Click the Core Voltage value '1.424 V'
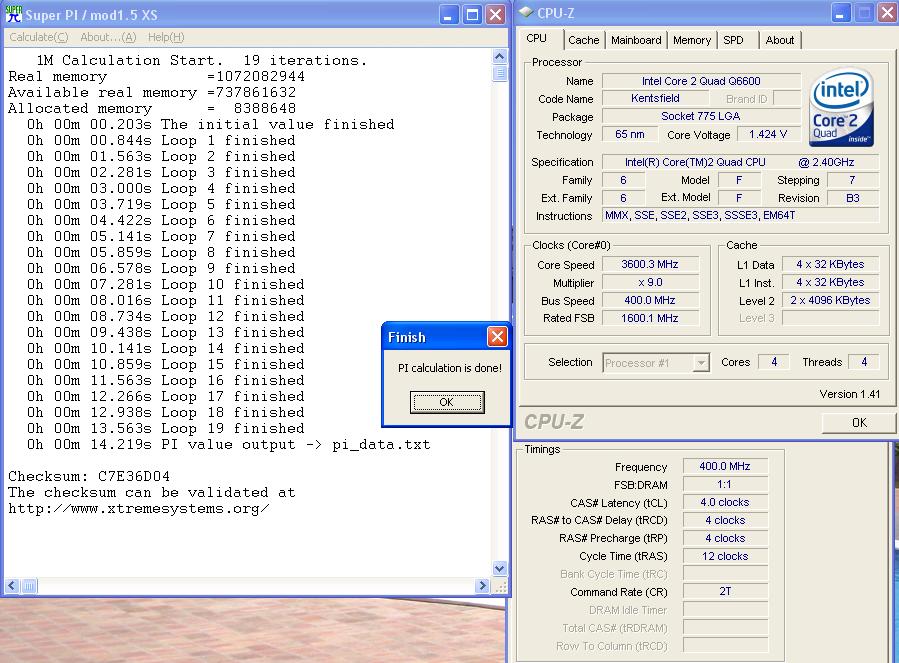 click(x=768, y=134)
